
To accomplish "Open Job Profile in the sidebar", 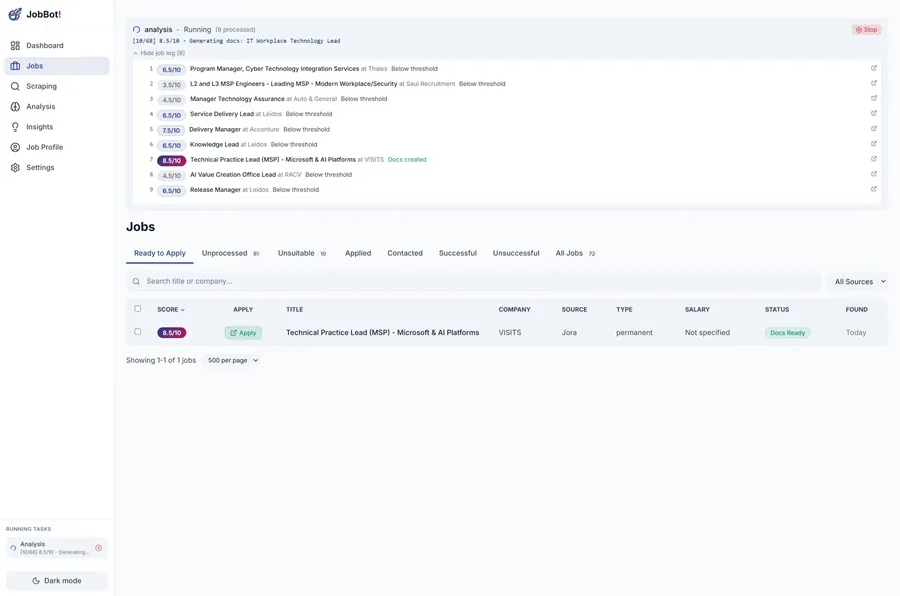I will [56, 147].
